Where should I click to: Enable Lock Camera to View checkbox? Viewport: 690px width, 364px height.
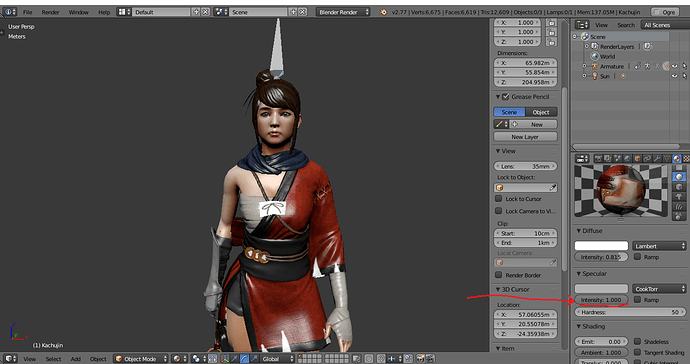click(499, 211)
